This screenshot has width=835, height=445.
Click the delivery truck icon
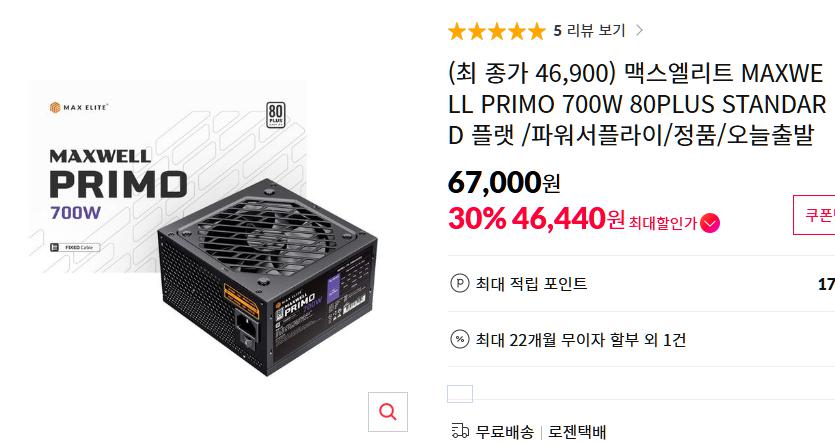pyautogui.click(x=460, y=431)
